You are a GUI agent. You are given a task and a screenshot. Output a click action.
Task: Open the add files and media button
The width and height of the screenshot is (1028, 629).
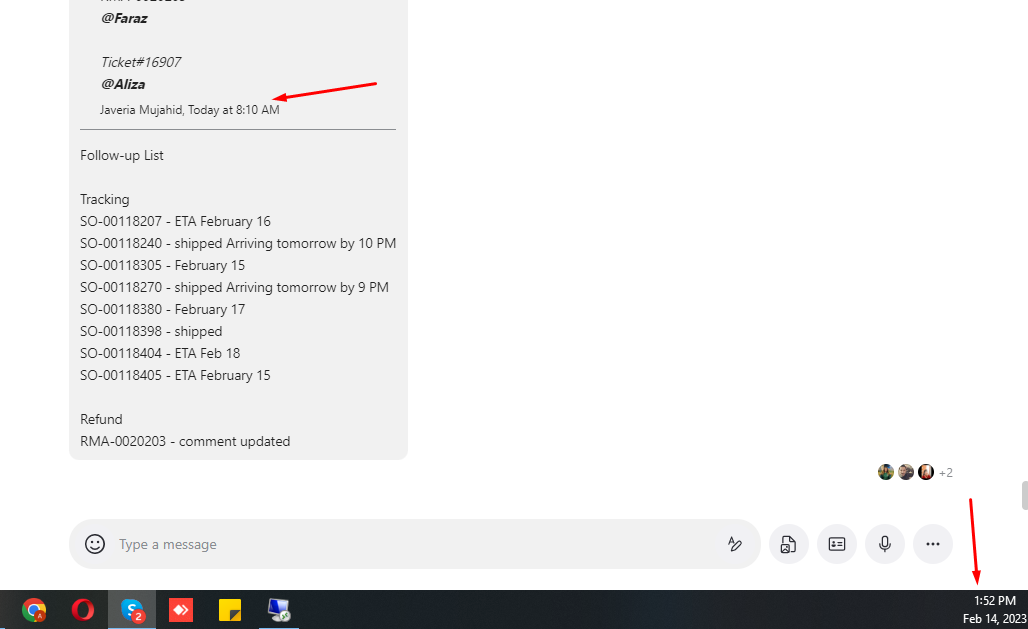pyautogui.click(x=788, y=544)
